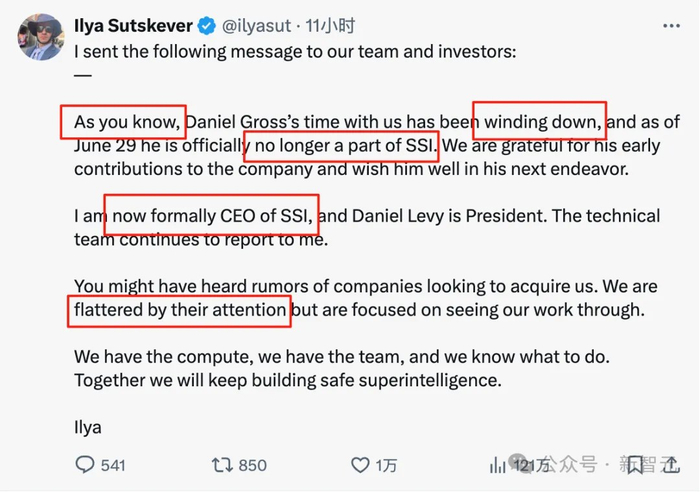Click highlighted "flattered by their attention" text
Screen dimensions: 700x492
(180, 309)
